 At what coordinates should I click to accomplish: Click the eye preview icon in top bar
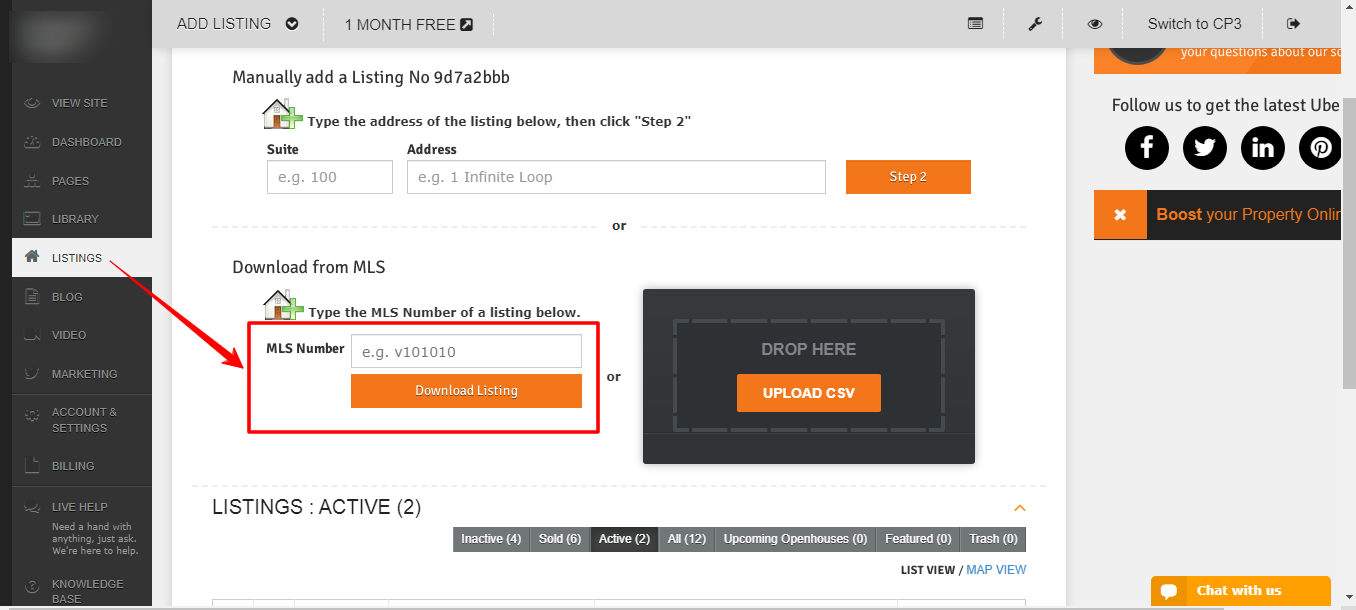1095,24
